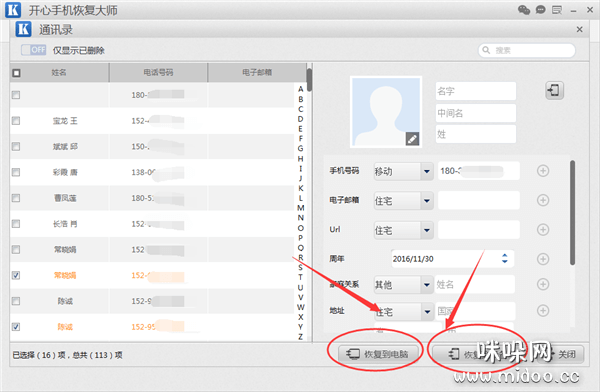Jump to letter W in index
The image size is (600, 392).
tap(301, 307)
